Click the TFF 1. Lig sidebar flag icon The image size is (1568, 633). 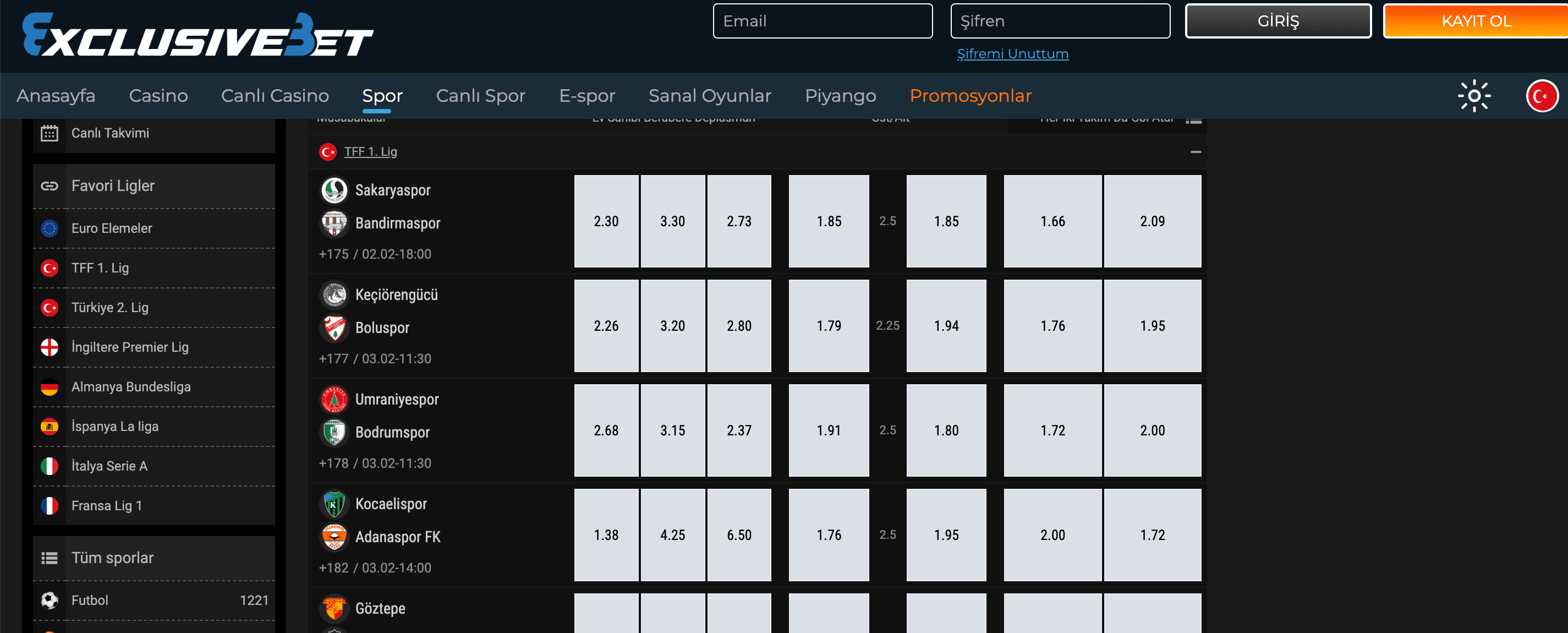click(x=50, y=268)
